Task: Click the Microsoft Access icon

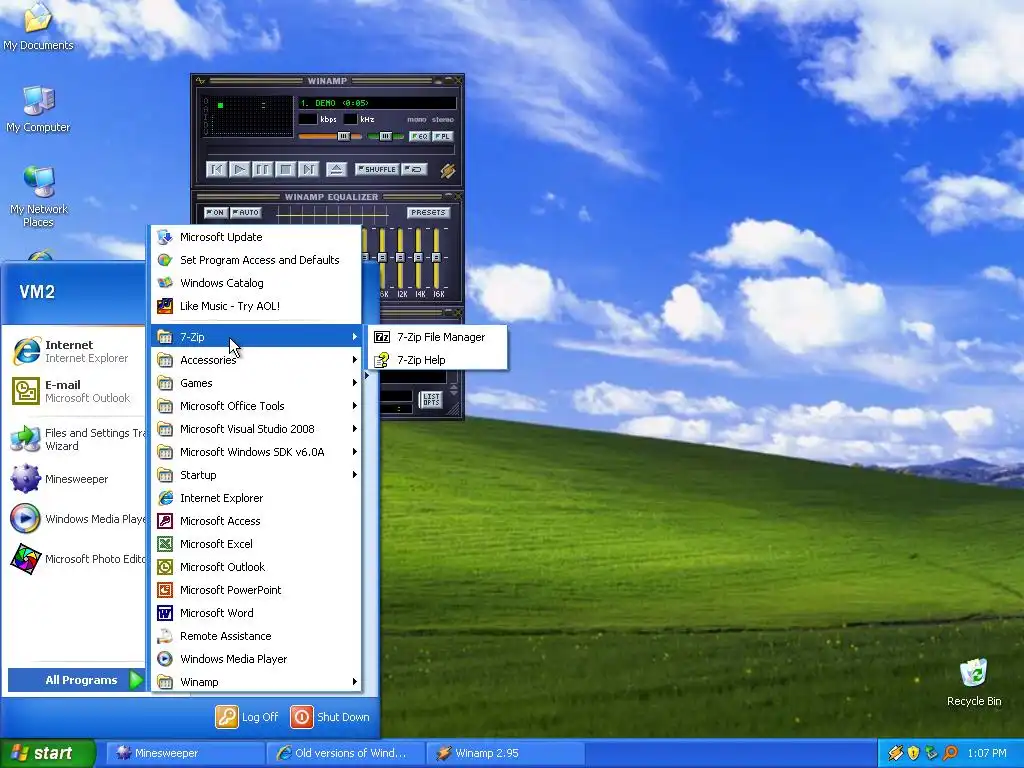Action: [165, 520]
